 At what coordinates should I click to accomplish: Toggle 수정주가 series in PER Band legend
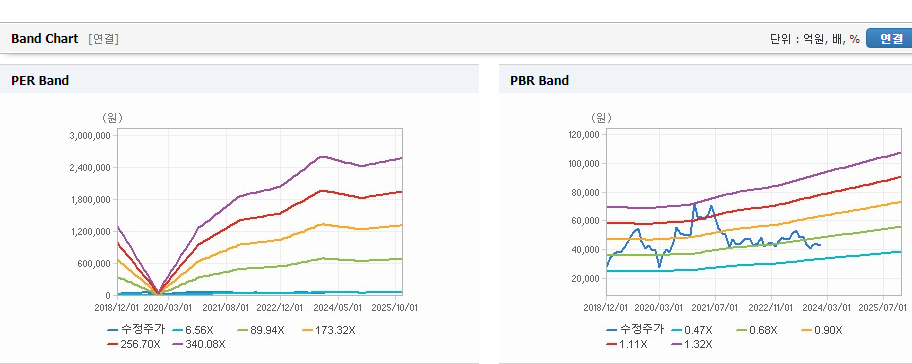coord(136,330)
